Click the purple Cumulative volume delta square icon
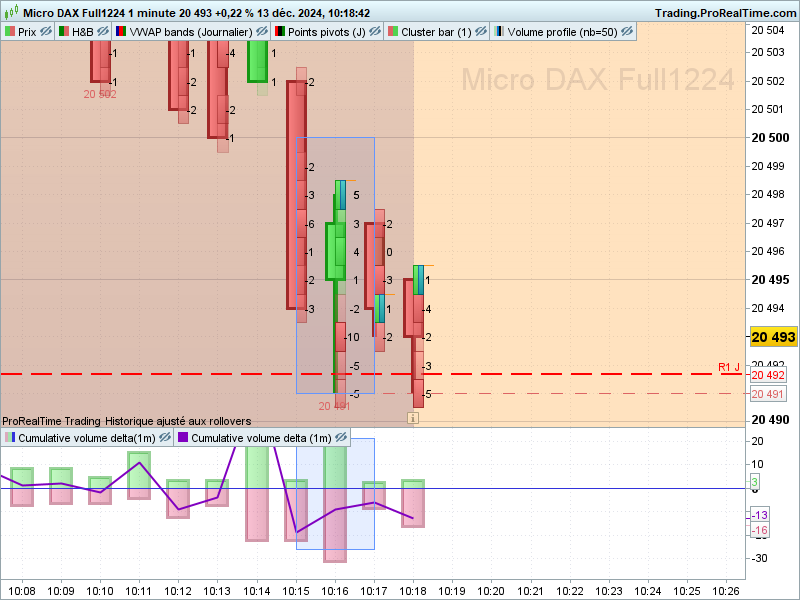This screenshot has height=600, width=800. [x=183, y=437]
